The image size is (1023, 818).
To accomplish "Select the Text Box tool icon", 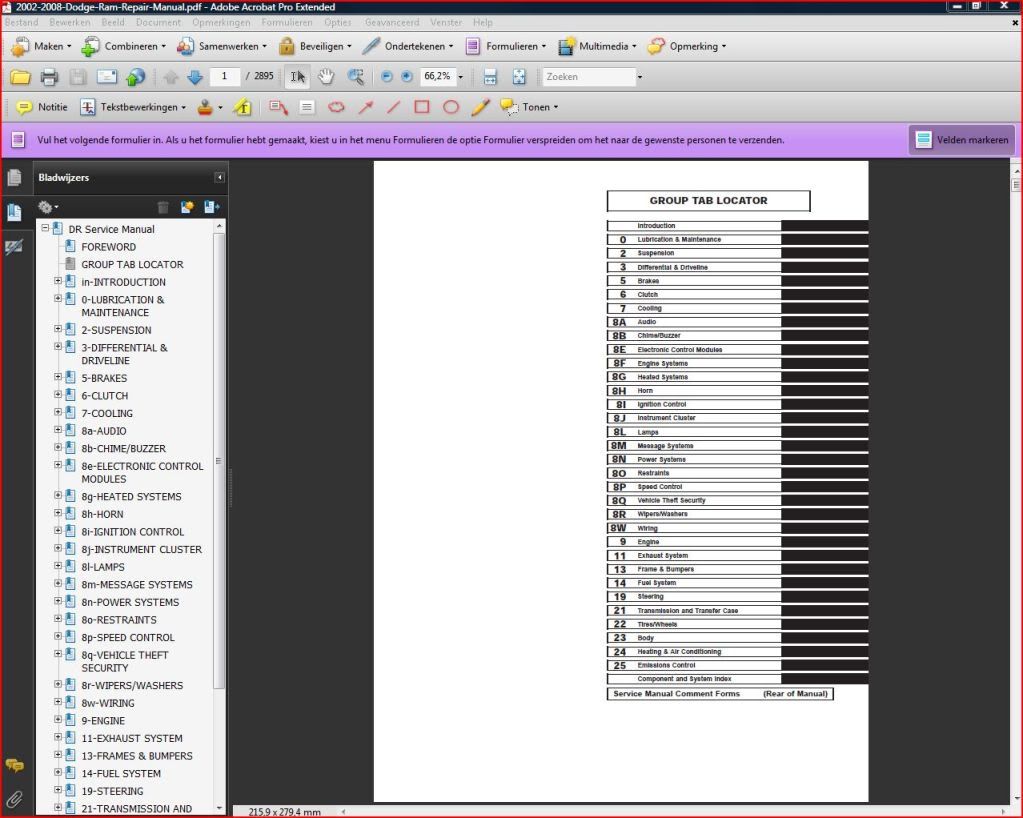I will (307, 107).
